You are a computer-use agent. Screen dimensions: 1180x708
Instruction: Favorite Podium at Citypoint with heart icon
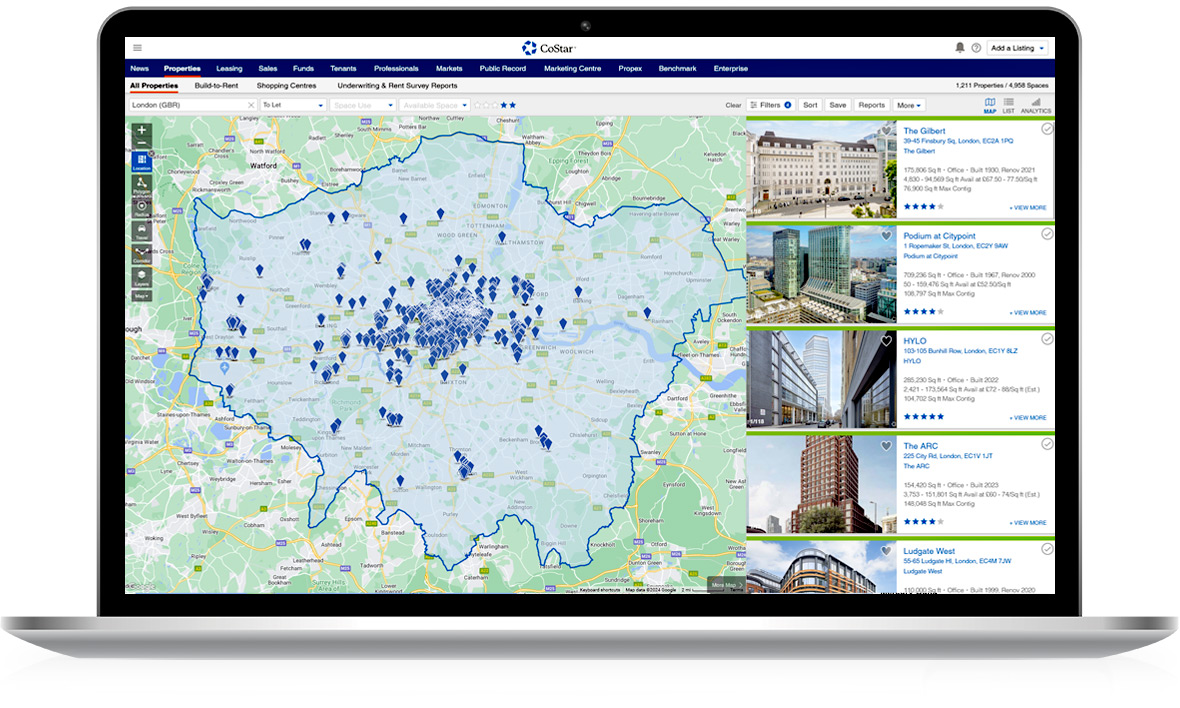point(887,235)
